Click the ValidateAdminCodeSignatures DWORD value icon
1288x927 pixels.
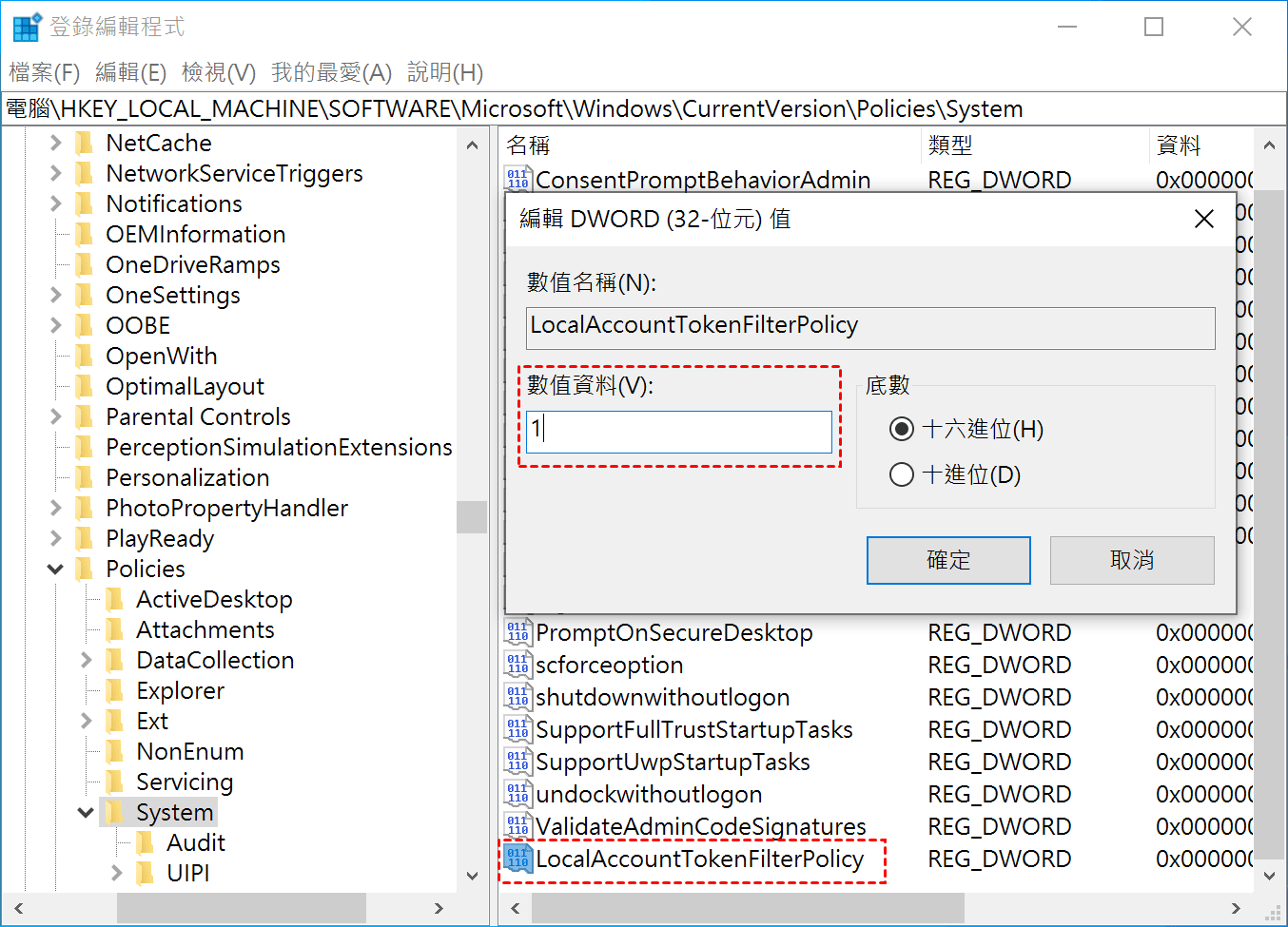(x=517, y=826)
